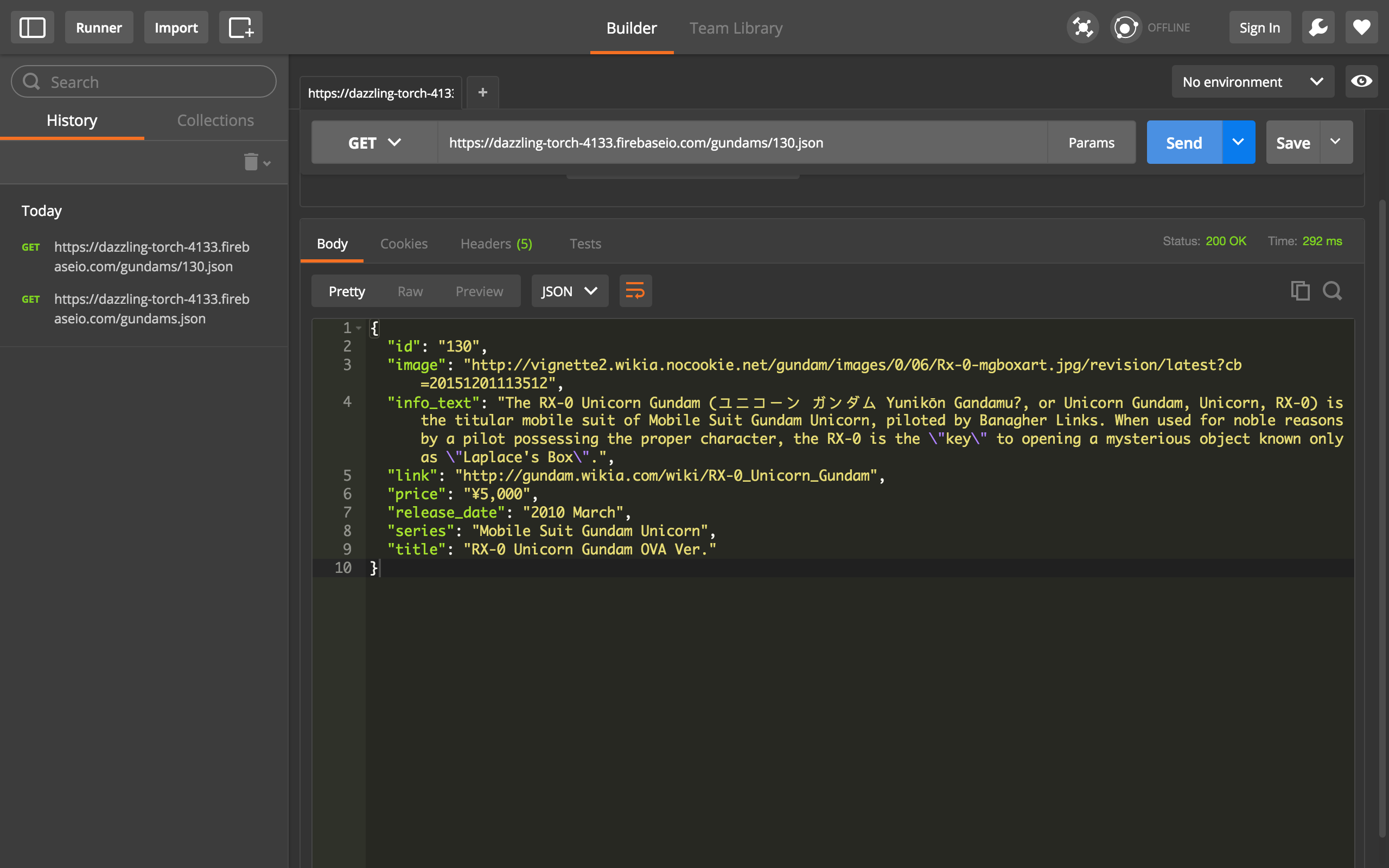Click the new tab icon to add request

point(482,91)
